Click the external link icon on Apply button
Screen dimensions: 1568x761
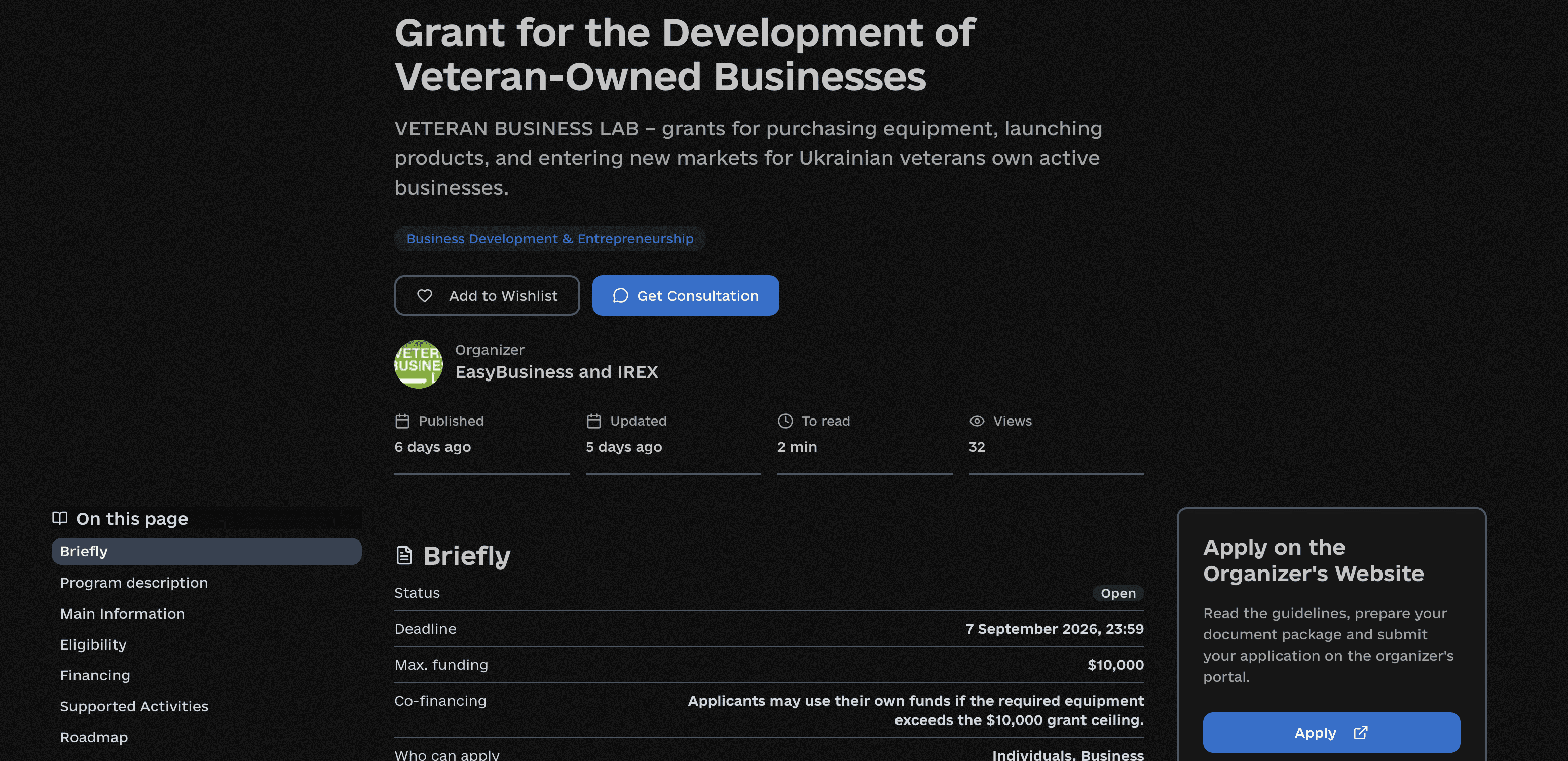point(1360,733)
